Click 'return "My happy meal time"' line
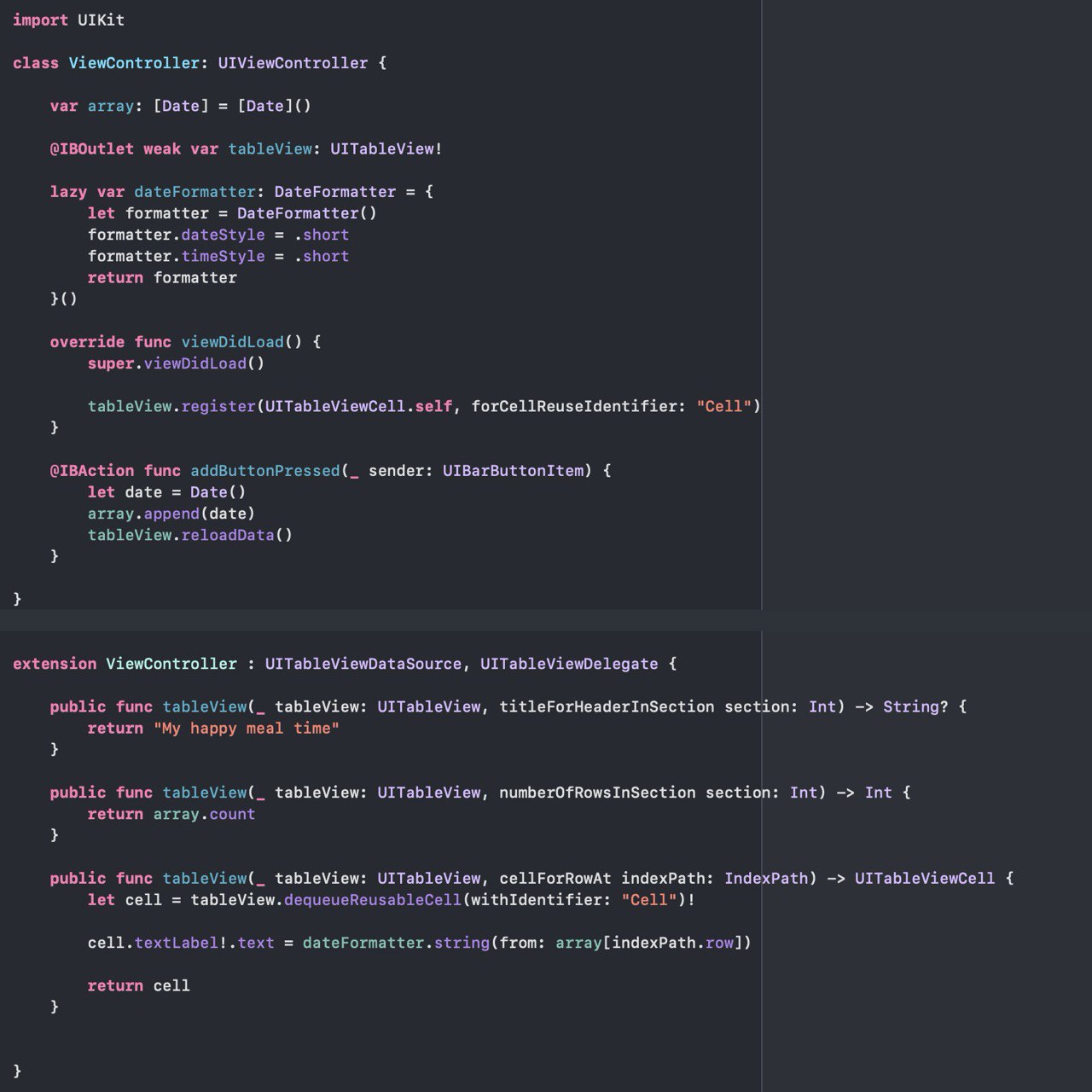This screenshot has height=1092, width=1092. pos(213,728)
